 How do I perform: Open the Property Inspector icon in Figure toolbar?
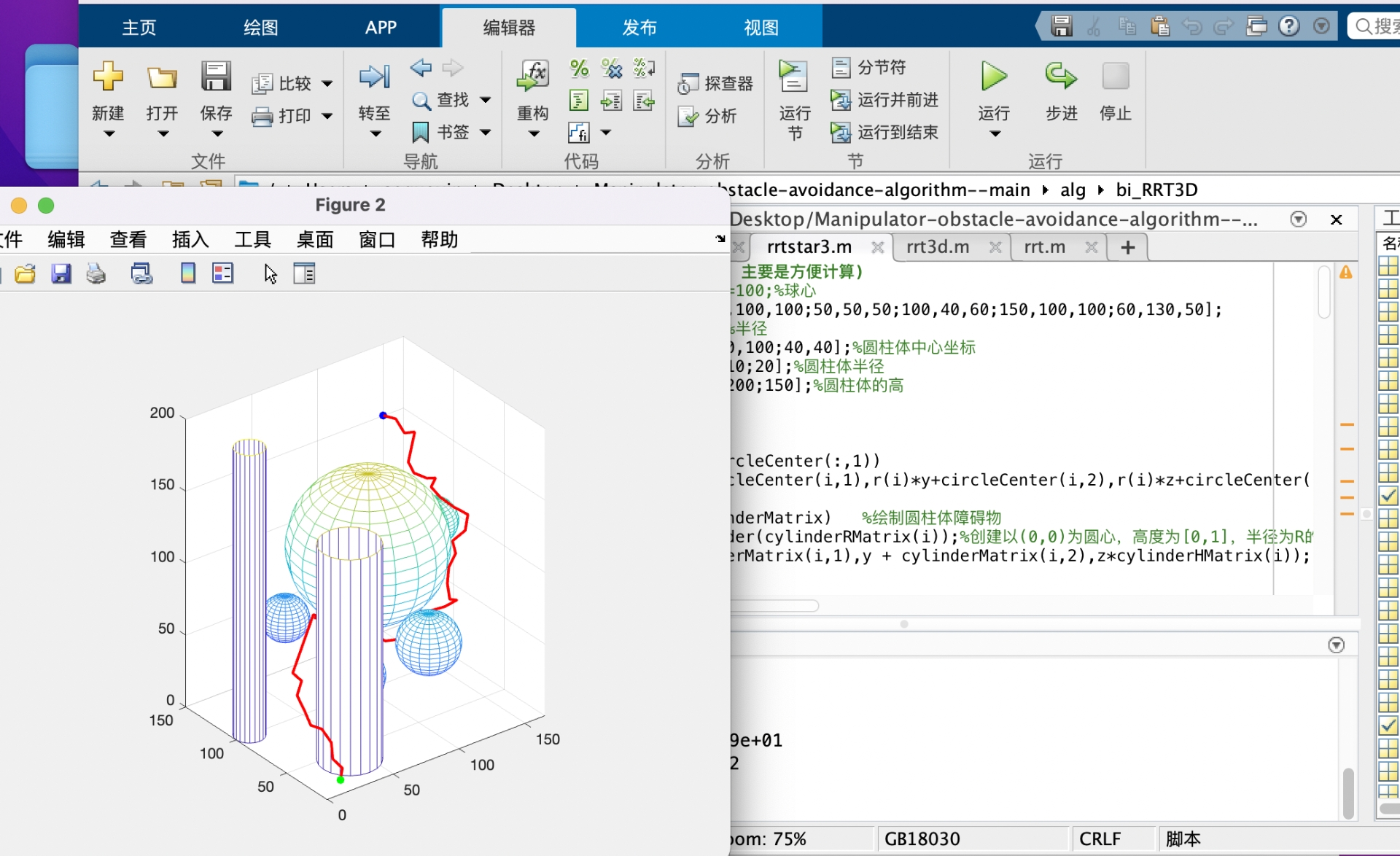click(304, 273)
